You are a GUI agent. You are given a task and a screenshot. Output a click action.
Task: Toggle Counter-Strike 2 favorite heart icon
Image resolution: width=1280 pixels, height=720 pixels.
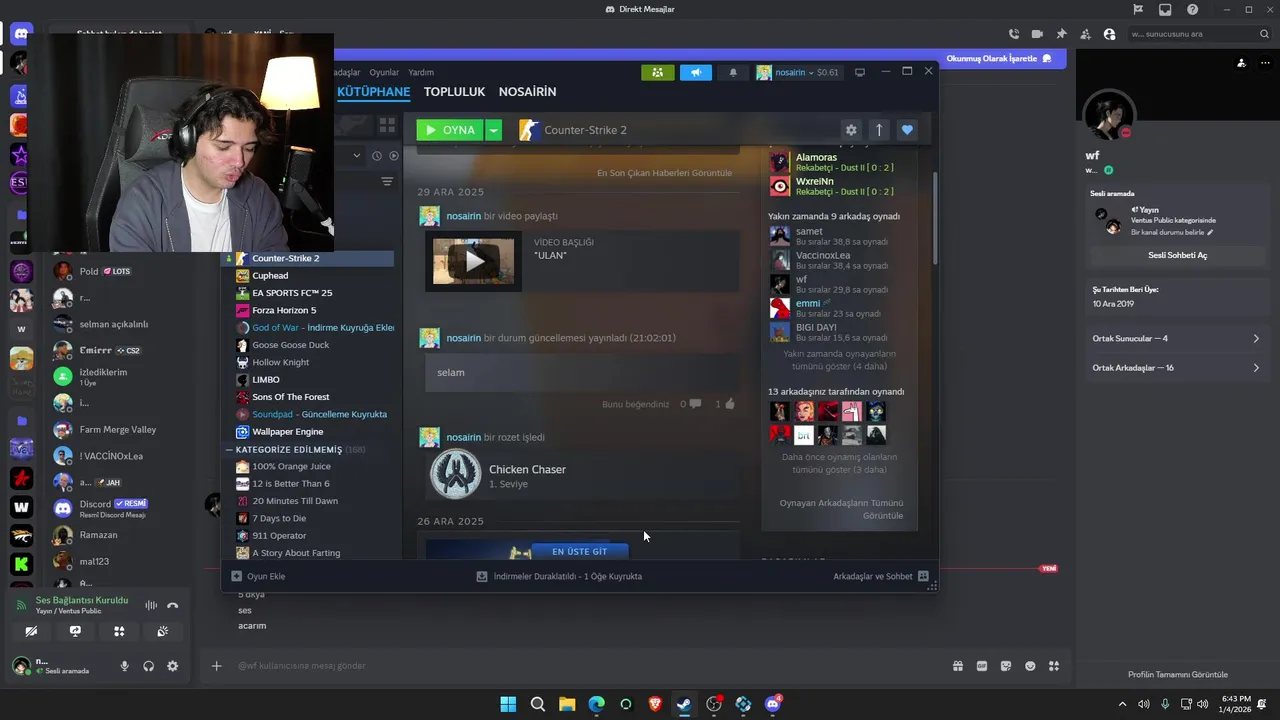click(907, 130)
